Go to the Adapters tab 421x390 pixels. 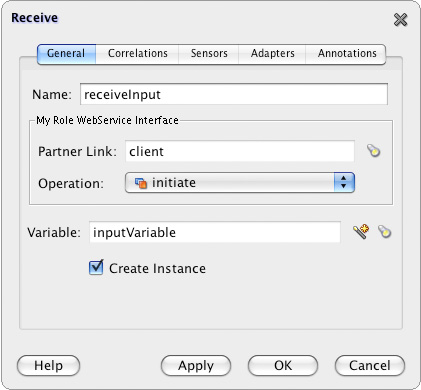click(272, 53)
